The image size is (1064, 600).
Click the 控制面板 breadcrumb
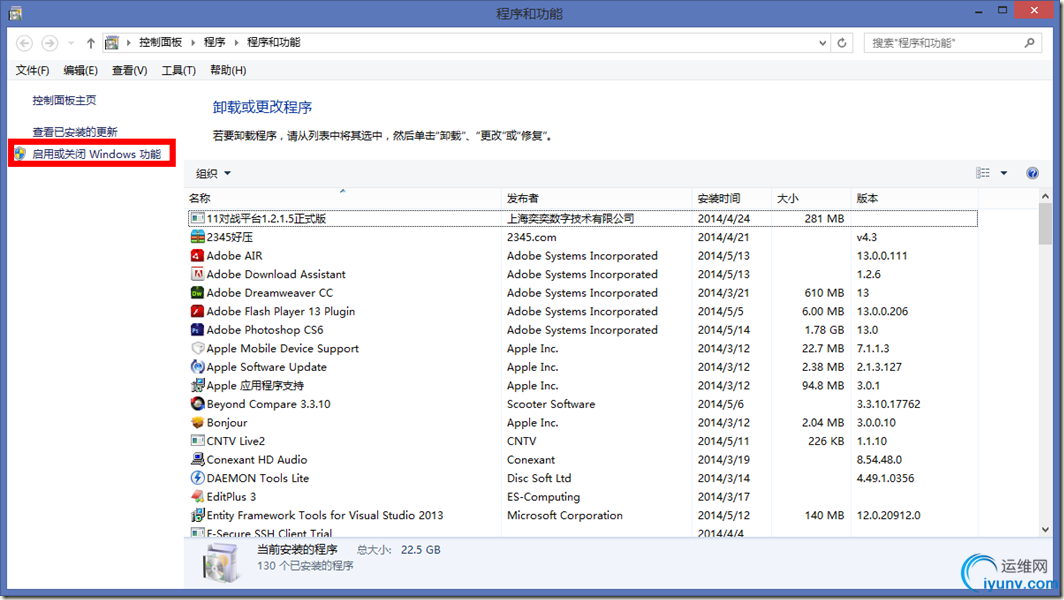[x=161, y=42]
